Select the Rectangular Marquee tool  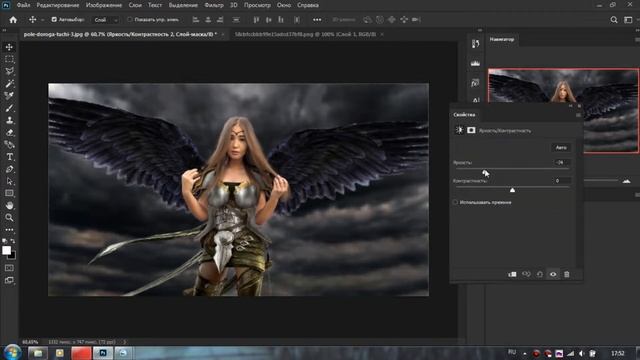pyautogui.click(x=9, y=59)
